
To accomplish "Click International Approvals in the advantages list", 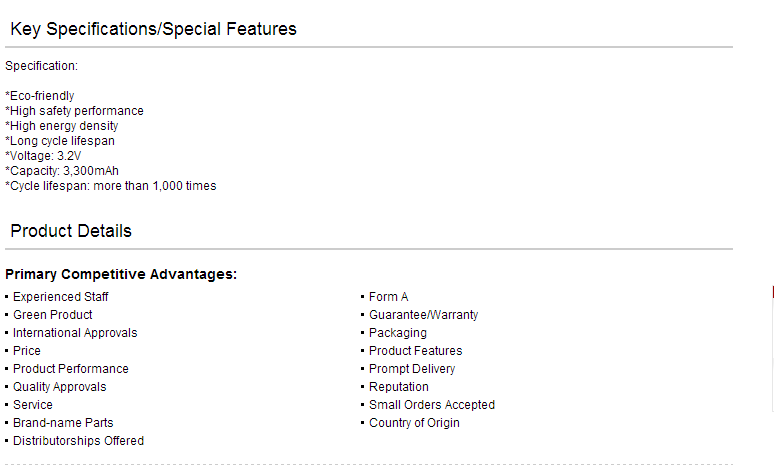I will [75, 333].
